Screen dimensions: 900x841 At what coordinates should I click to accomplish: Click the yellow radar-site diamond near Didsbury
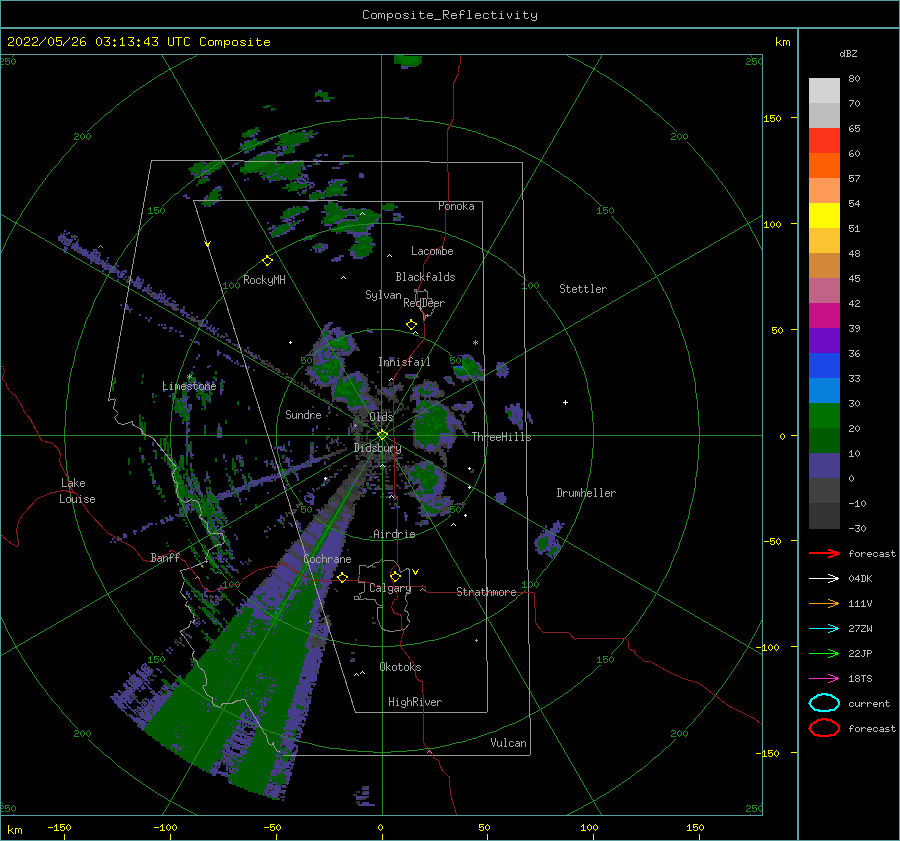coord(382,435)
